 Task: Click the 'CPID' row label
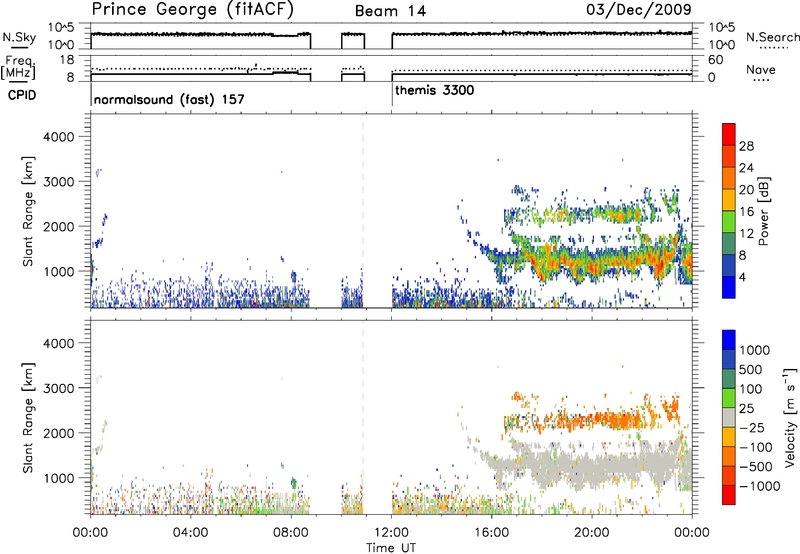[x=22, y=95]
